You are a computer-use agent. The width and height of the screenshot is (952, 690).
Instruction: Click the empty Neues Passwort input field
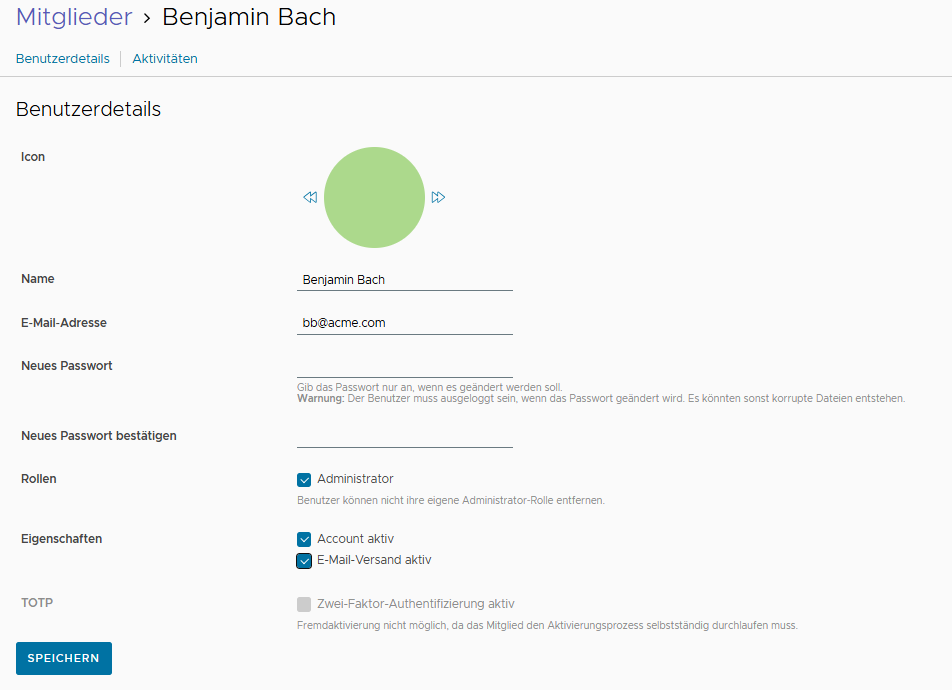coord(405,366)
